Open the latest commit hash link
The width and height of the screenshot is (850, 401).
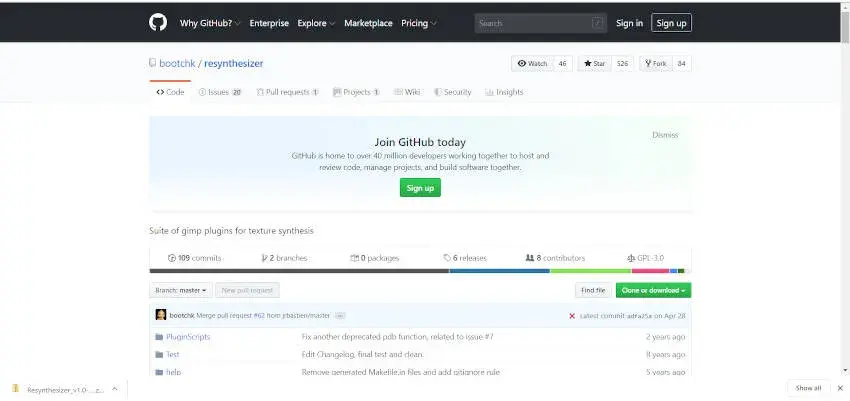click(639, 315)
